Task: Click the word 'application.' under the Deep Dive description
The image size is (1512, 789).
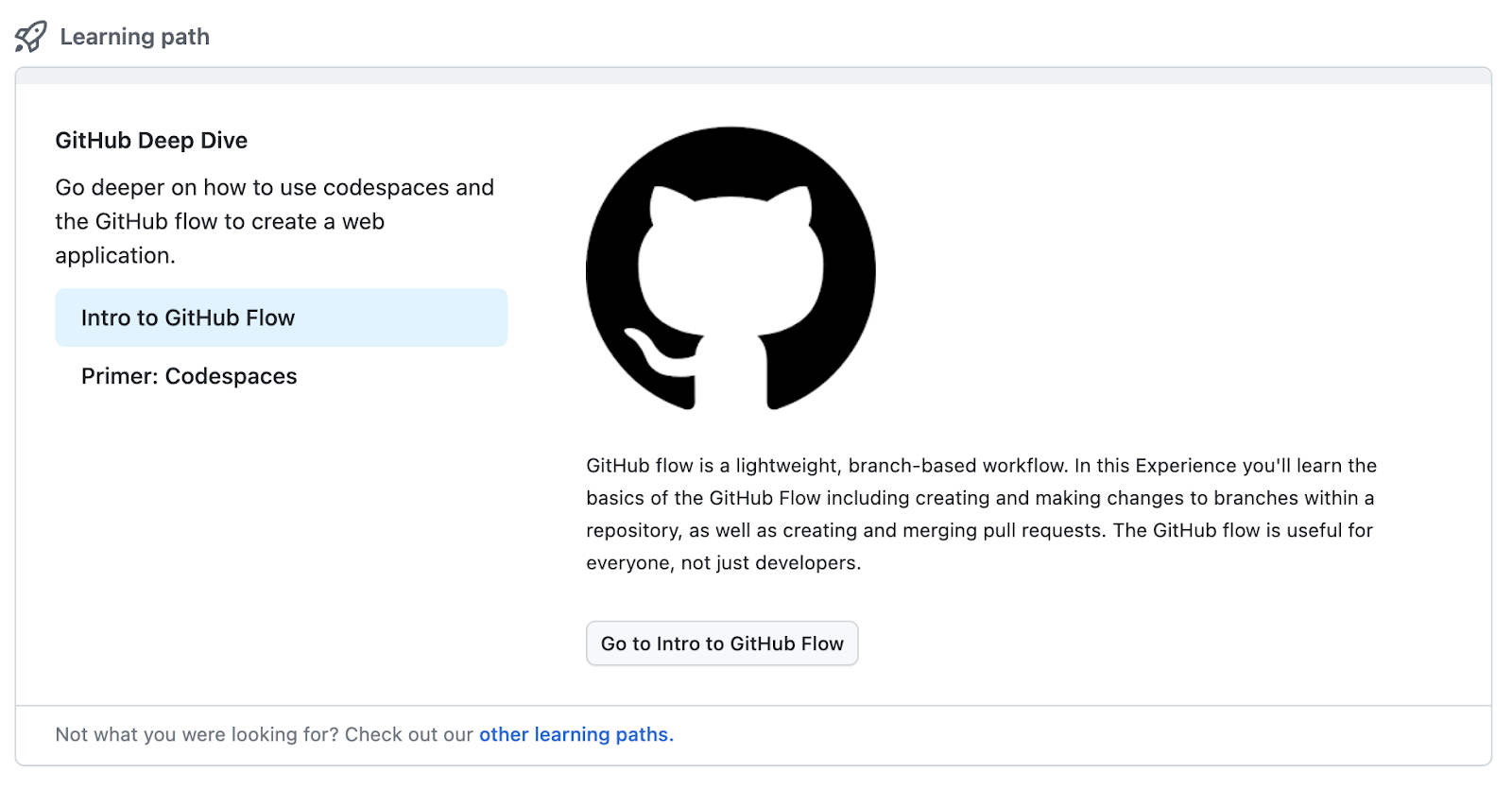Action: coord(115,255)
